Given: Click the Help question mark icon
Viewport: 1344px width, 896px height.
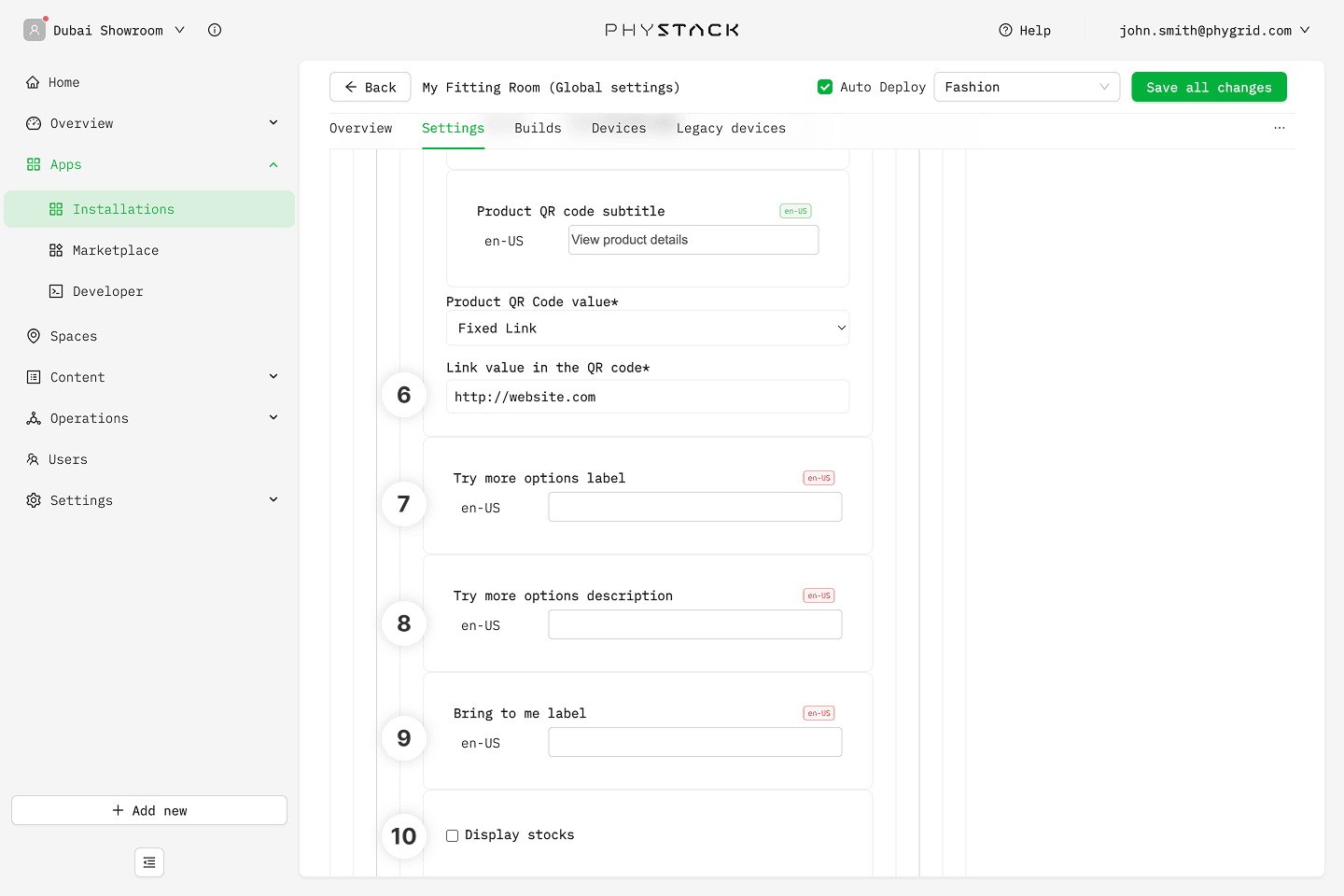Looking at the screenshot, I should coord(1005,30).
